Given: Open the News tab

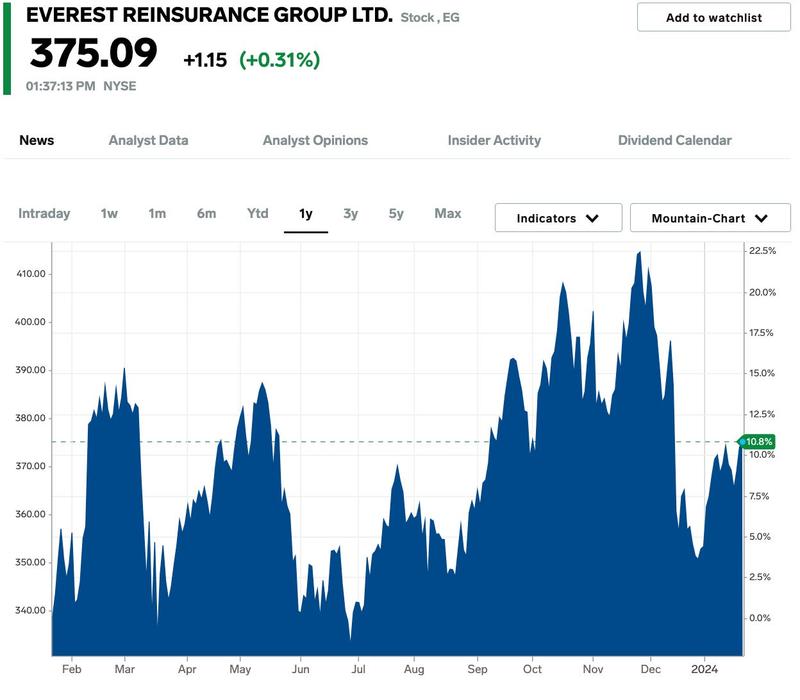Looking at the screenshot, I should [x=37, y=140].
